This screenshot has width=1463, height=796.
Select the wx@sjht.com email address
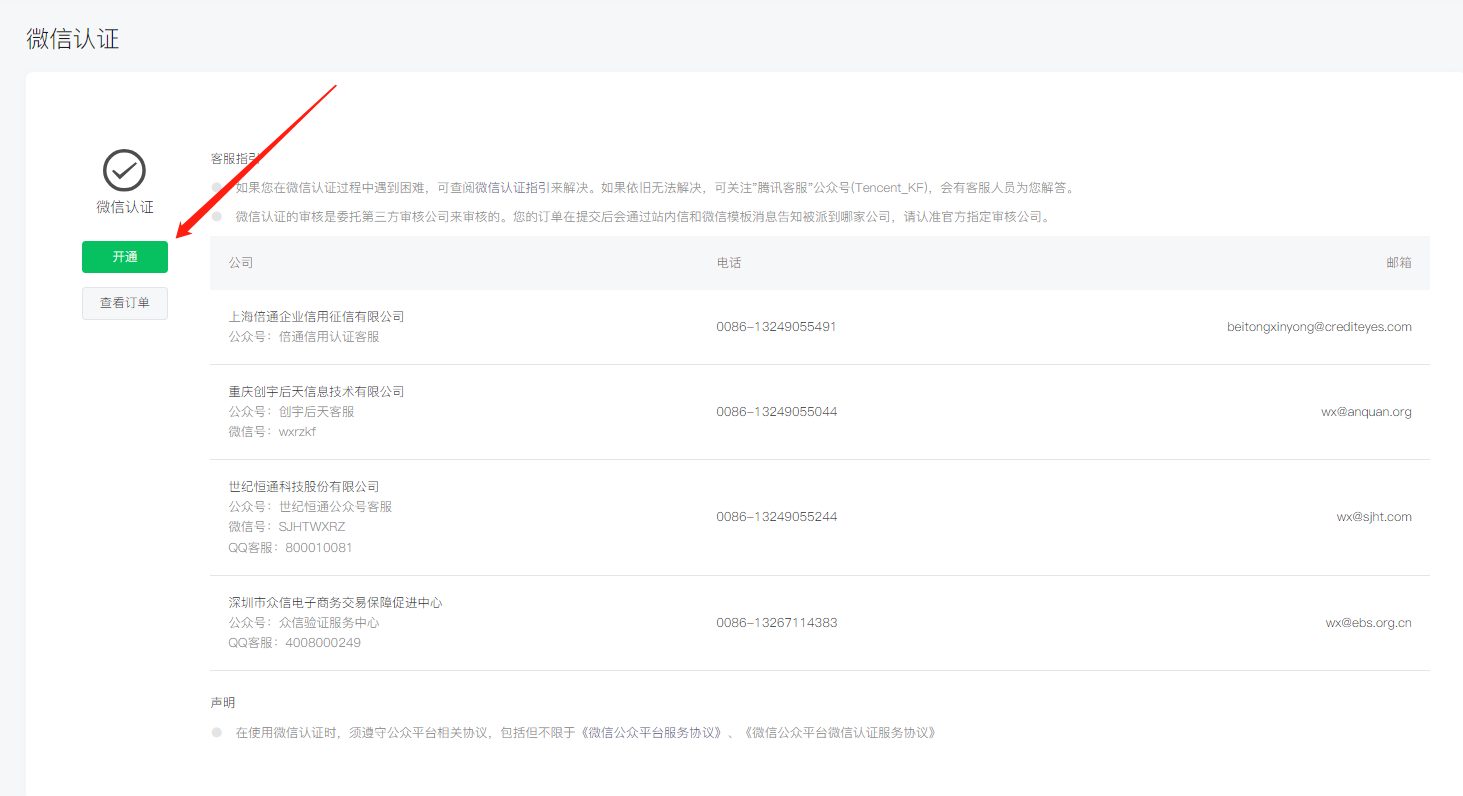coord(1374,517)
